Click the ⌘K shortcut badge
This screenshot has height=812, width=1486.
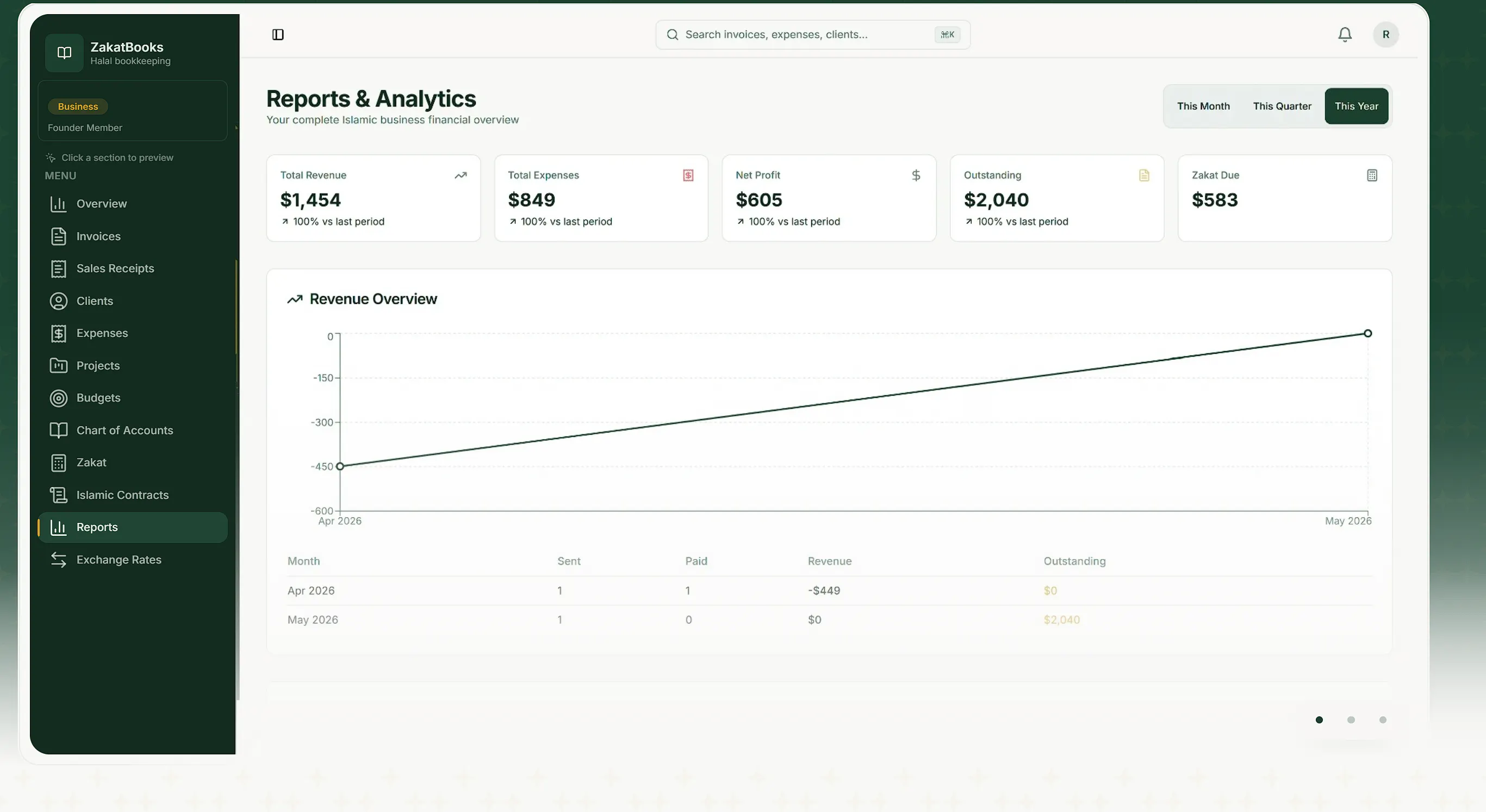coord(947,35)
